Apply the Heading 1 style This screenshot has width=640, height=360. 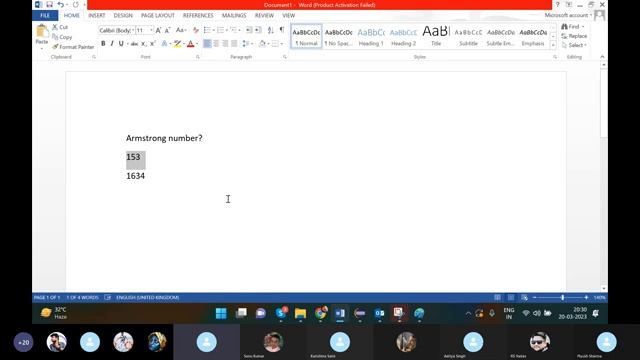pos(371,36)
